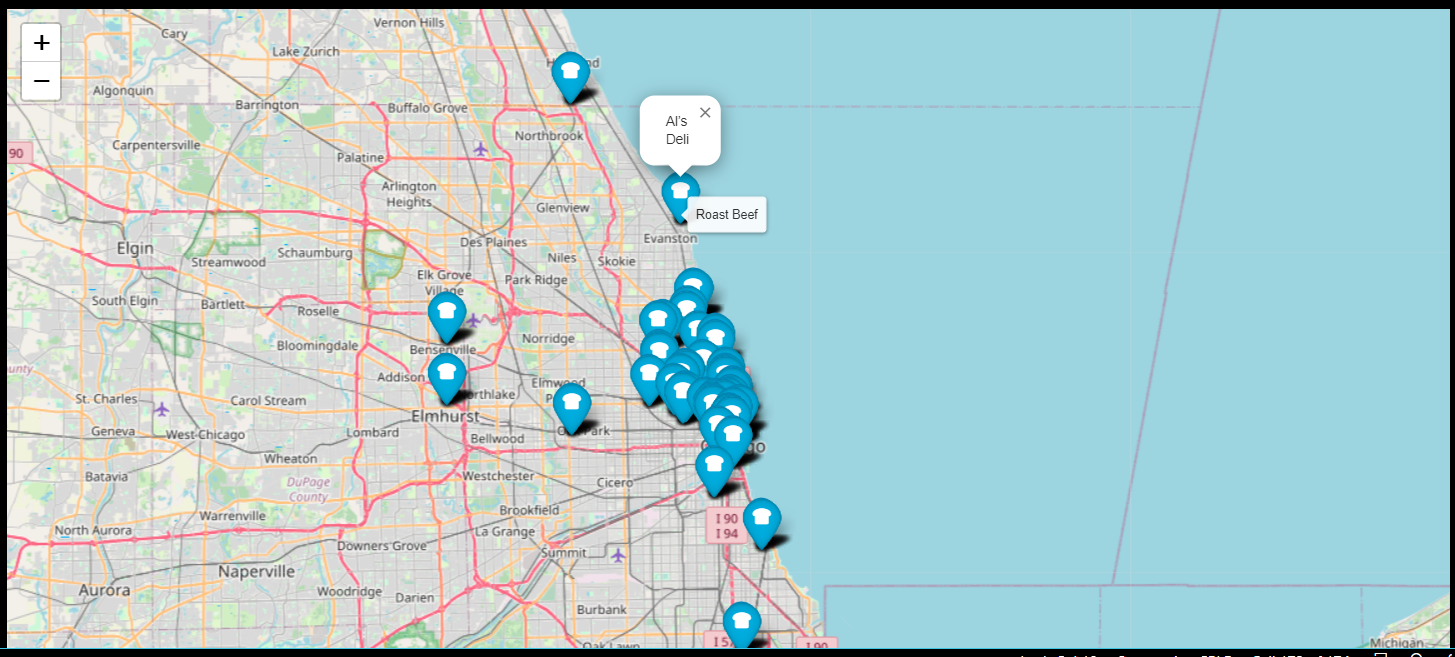Open the marker east of Burbank
1455x657 pixels.
[741, 627]
